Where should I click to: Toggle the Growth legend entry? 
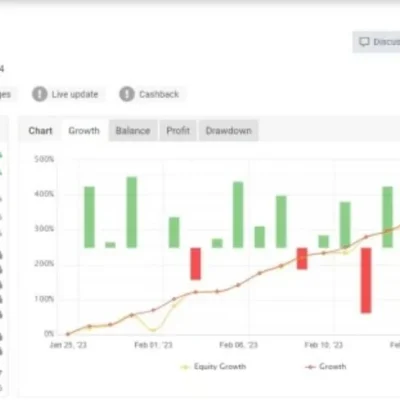pyautogui.click(x=326, y=367)
